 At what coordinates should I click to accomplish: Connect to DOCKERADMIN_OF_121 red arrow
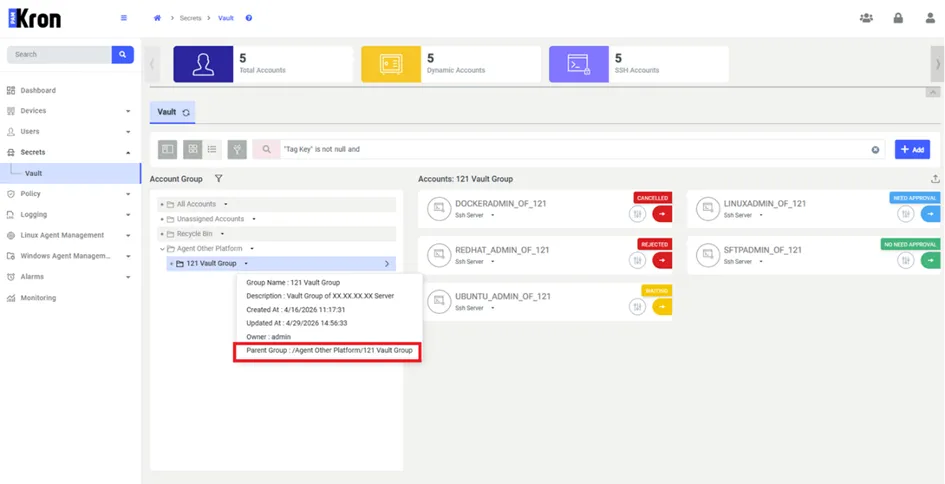coord(662,213)
